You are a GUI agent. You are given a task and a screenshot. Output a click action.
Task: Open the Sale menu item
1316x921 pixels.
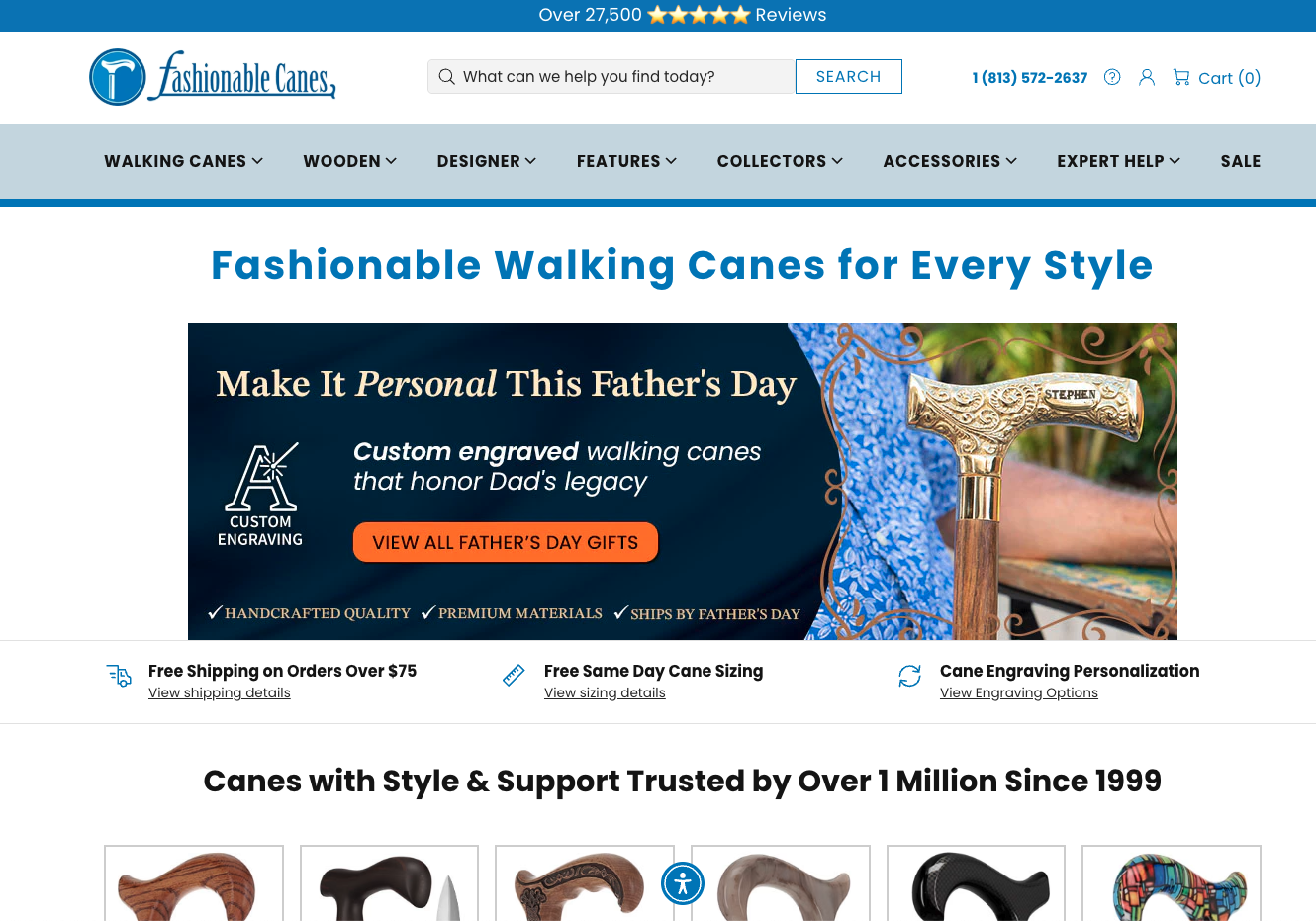pos(1241,161)
